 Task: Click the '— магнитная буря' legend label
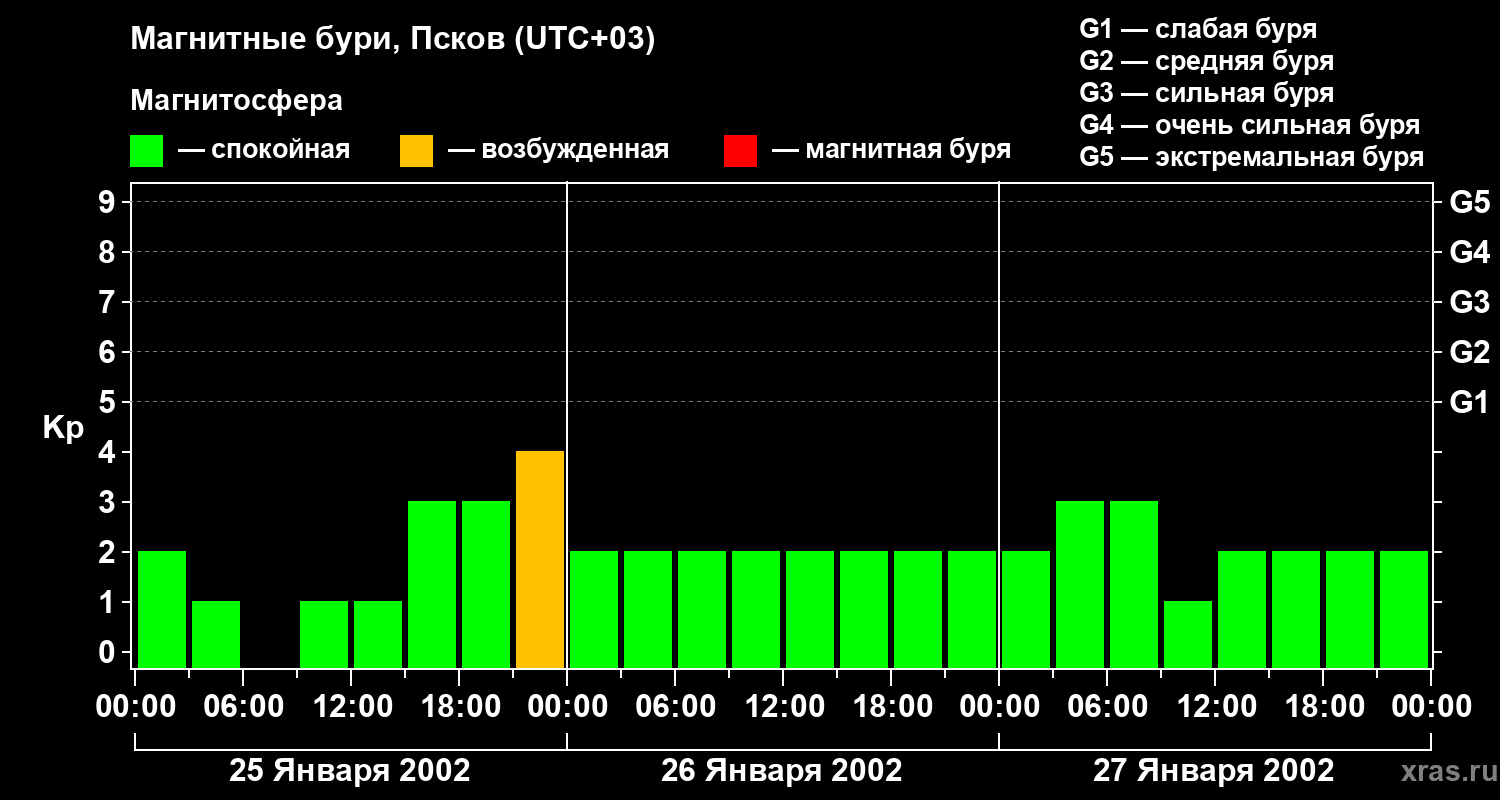891,150
